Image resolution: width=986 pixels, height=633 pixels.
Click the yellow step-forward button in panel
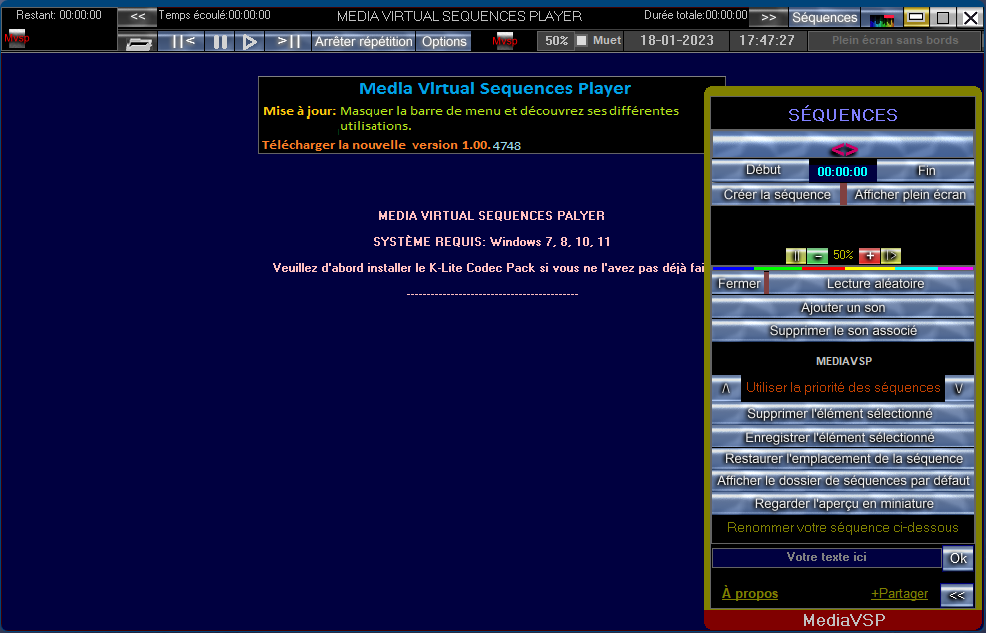coord(891,256)
